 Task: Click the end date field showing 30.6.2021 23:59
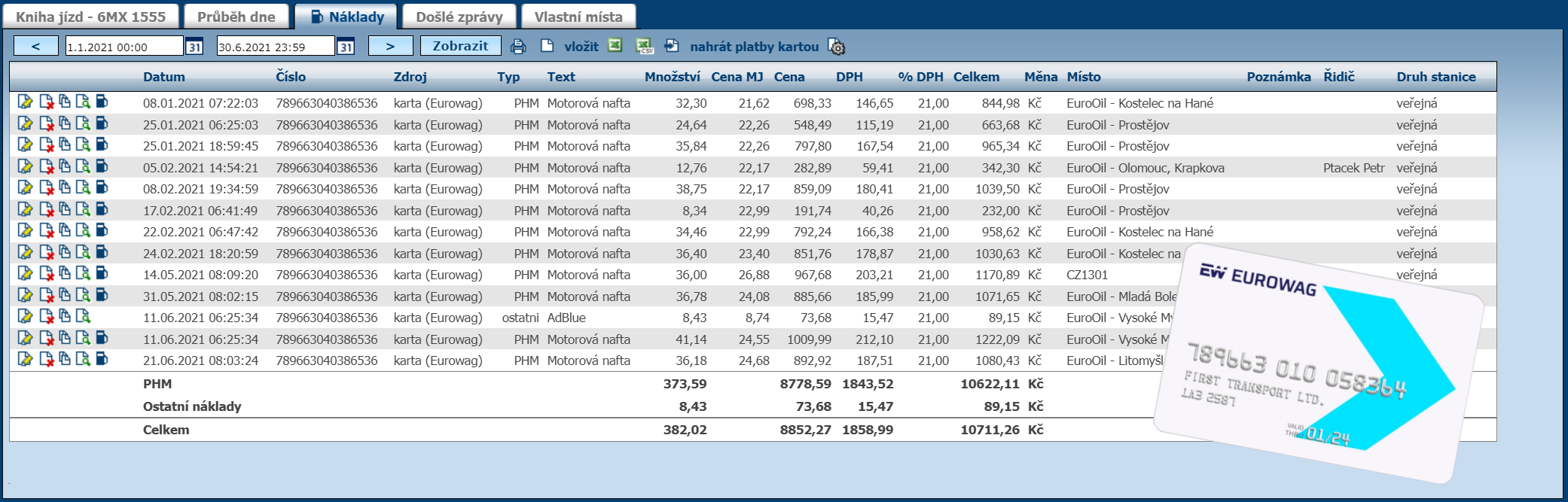pos(275,47)
